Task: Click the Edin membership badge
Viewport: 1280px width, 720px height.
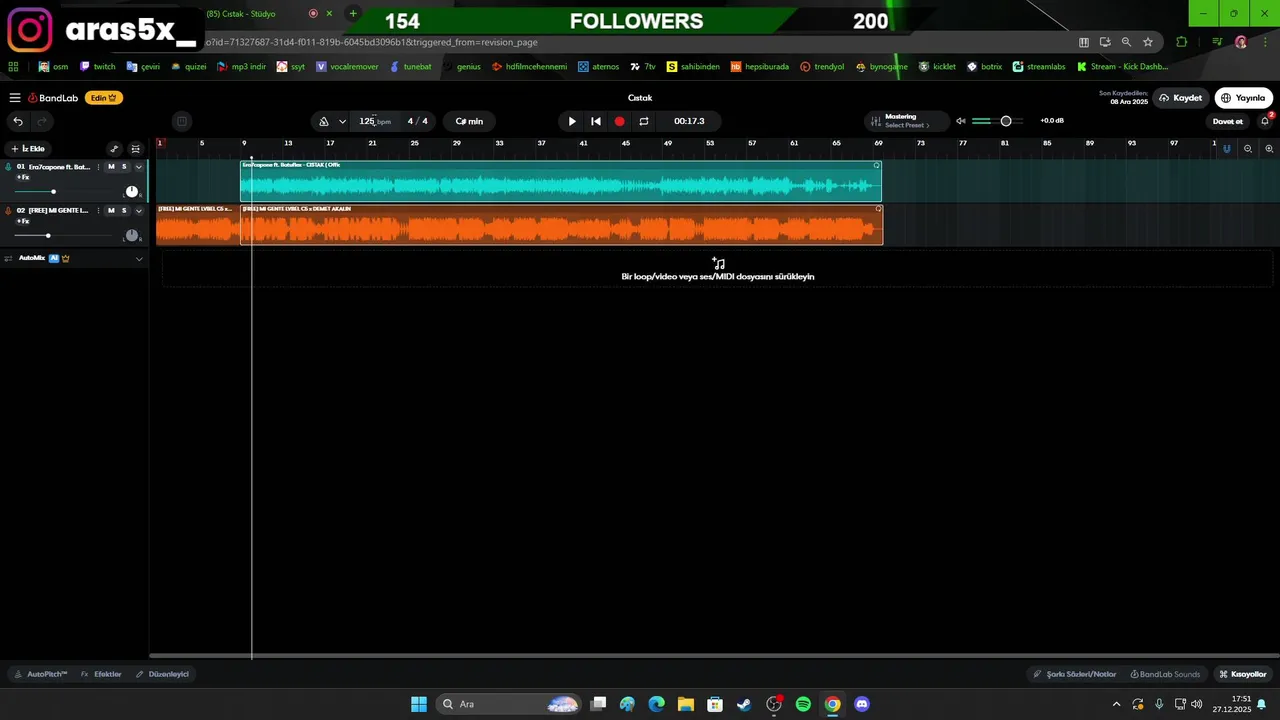Action: [104, 98]
